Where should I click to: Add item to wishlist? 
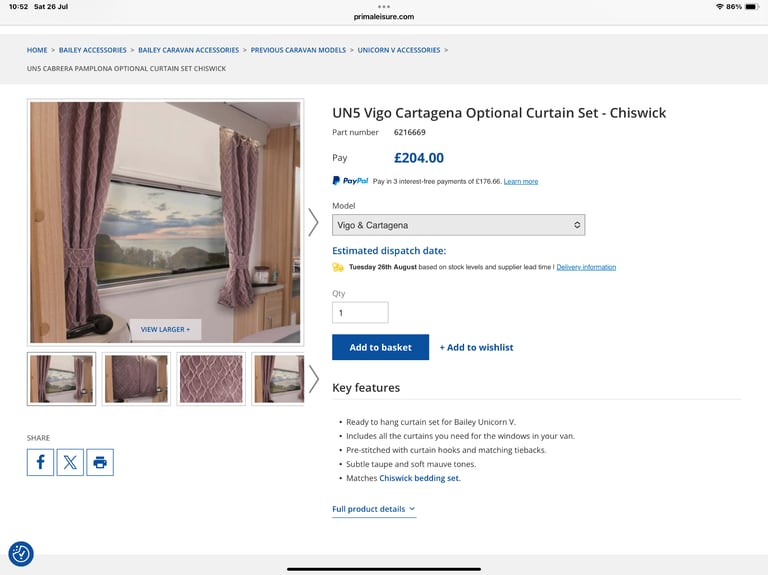point(476,347)
